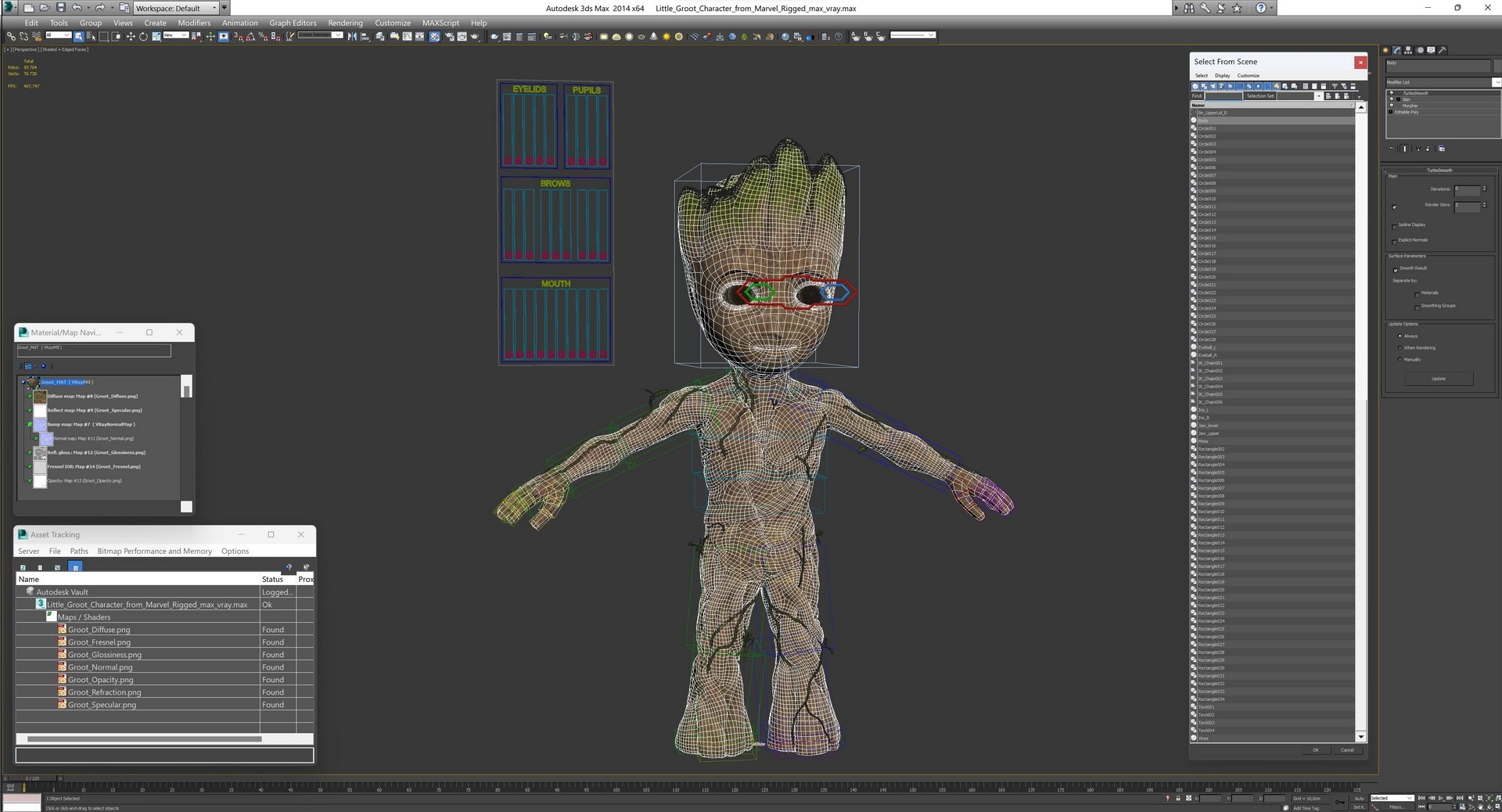This screenshot has height=812, width=1502.
Task: Toggle Isoline Display checkbox
Action: [1394, 225]
